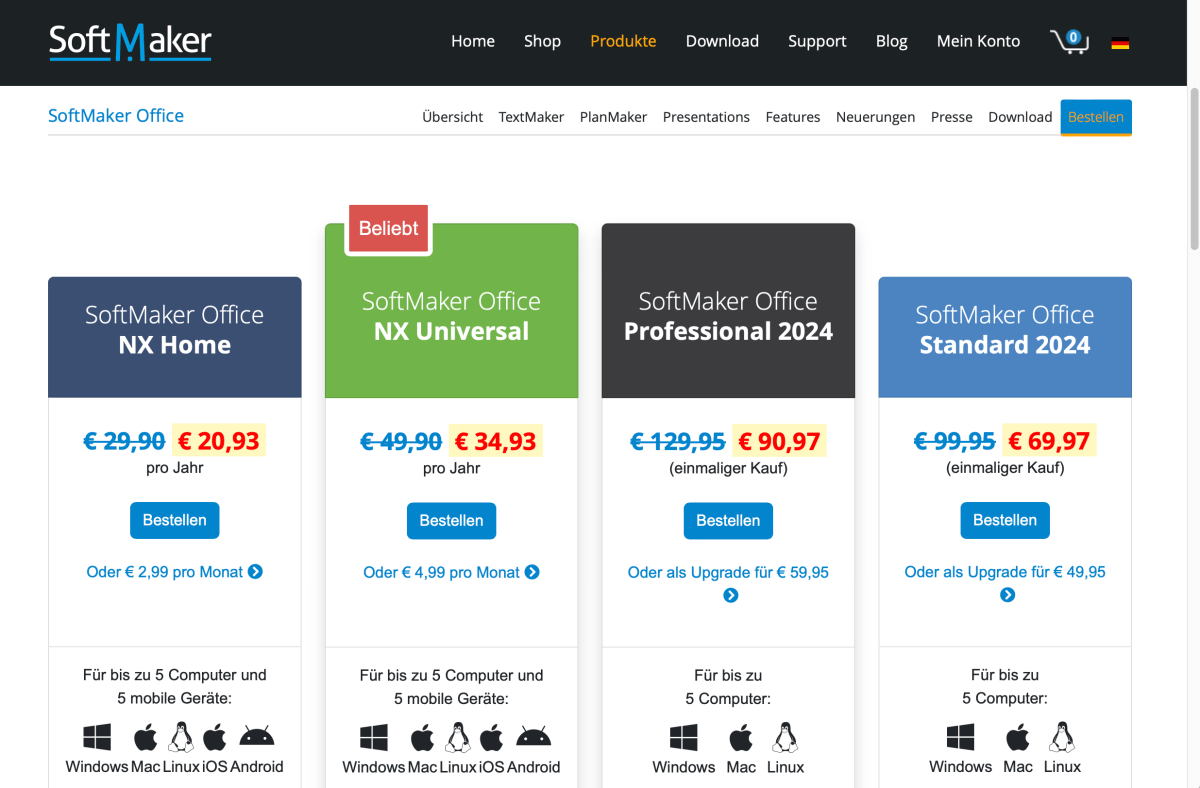
Task: Click the Windows icon under Standard 2024
Action: [961, 739]
